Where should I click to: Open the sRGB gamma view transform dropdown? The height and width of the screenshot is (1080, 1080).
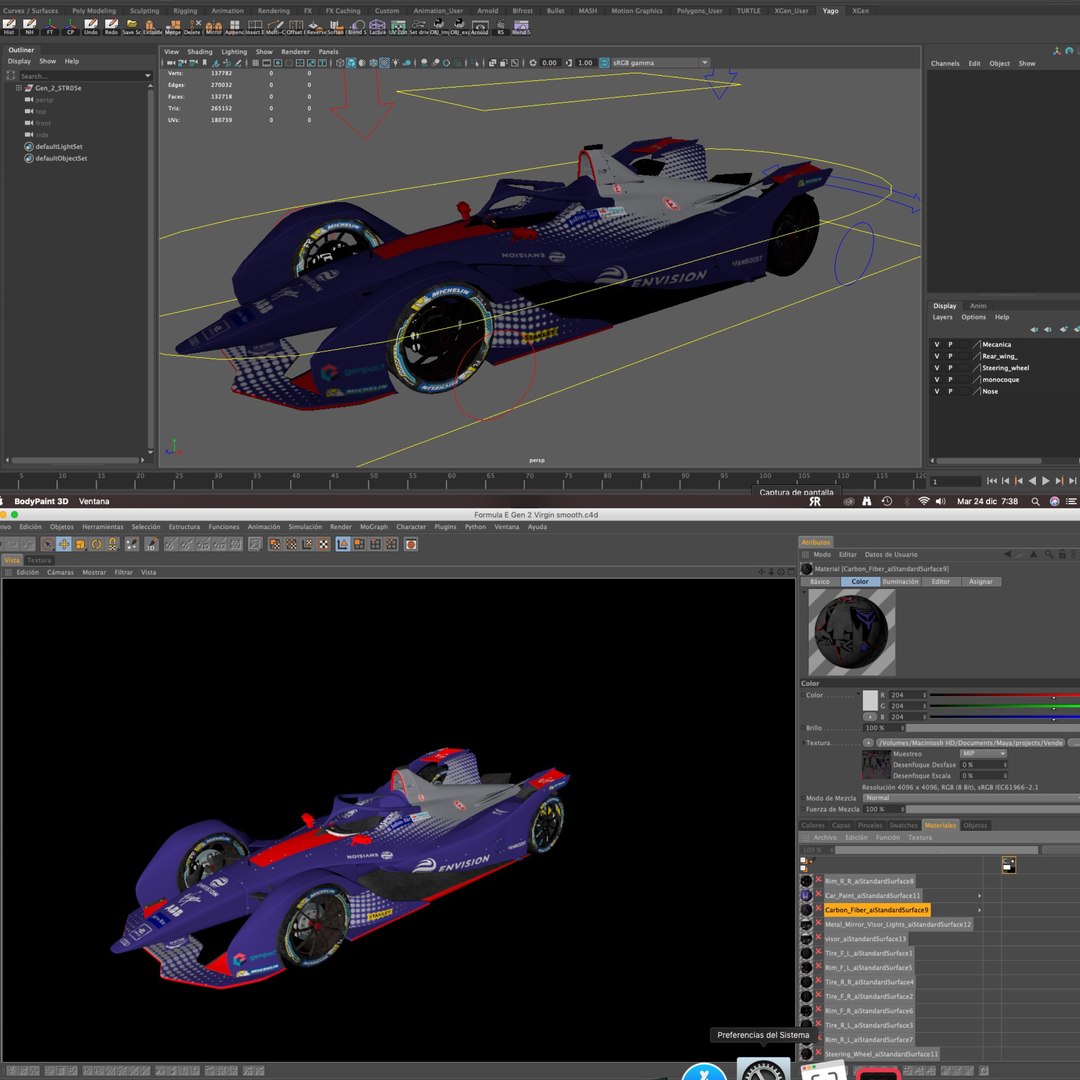[705, 63]
